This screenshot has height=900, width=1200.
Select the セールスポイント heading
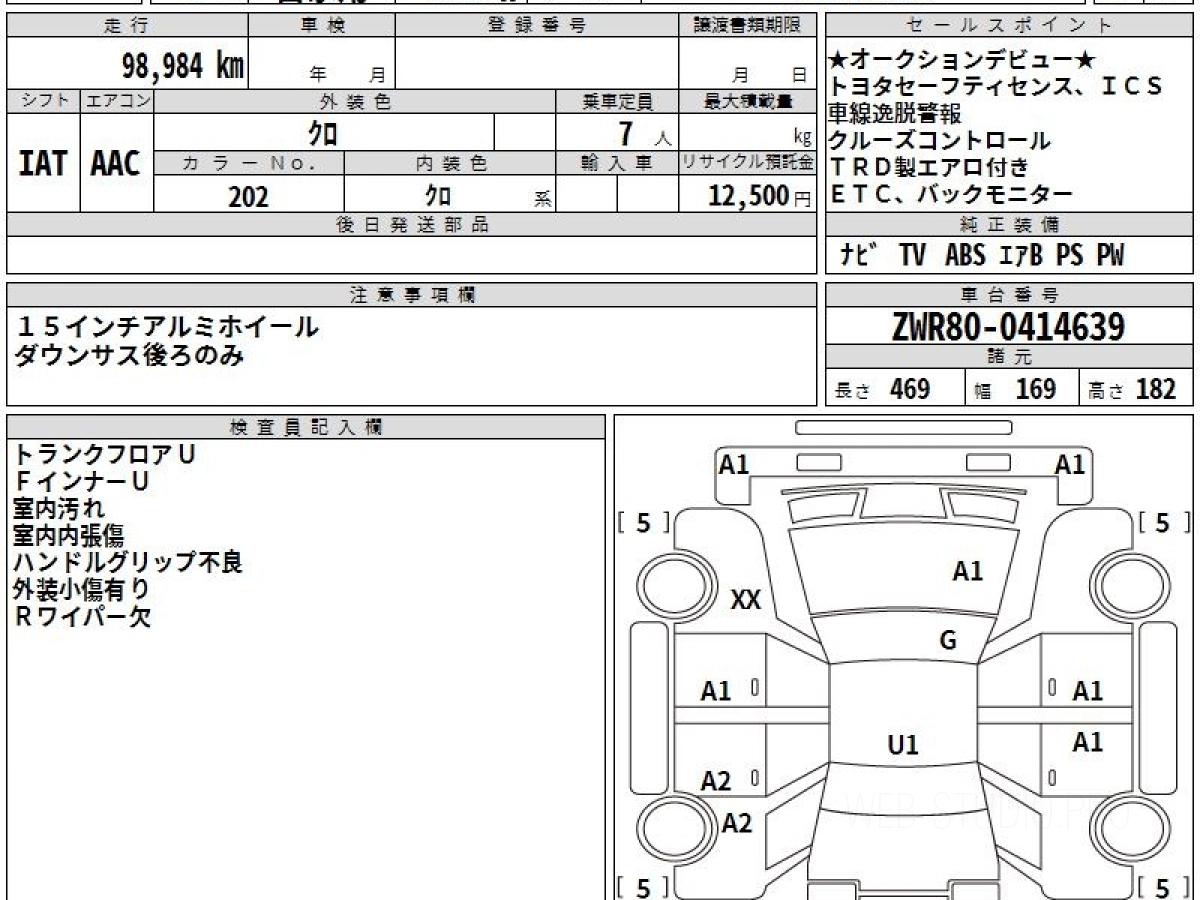click(x=1010, y=26)
